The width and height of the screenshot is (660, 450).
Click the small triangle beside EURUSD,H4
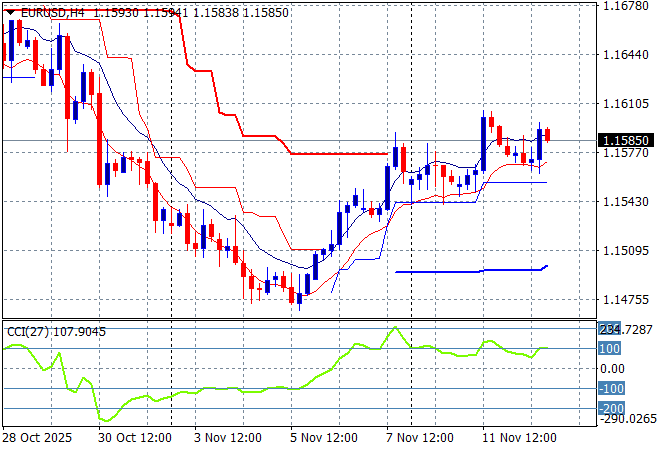(x=10, y=13)
